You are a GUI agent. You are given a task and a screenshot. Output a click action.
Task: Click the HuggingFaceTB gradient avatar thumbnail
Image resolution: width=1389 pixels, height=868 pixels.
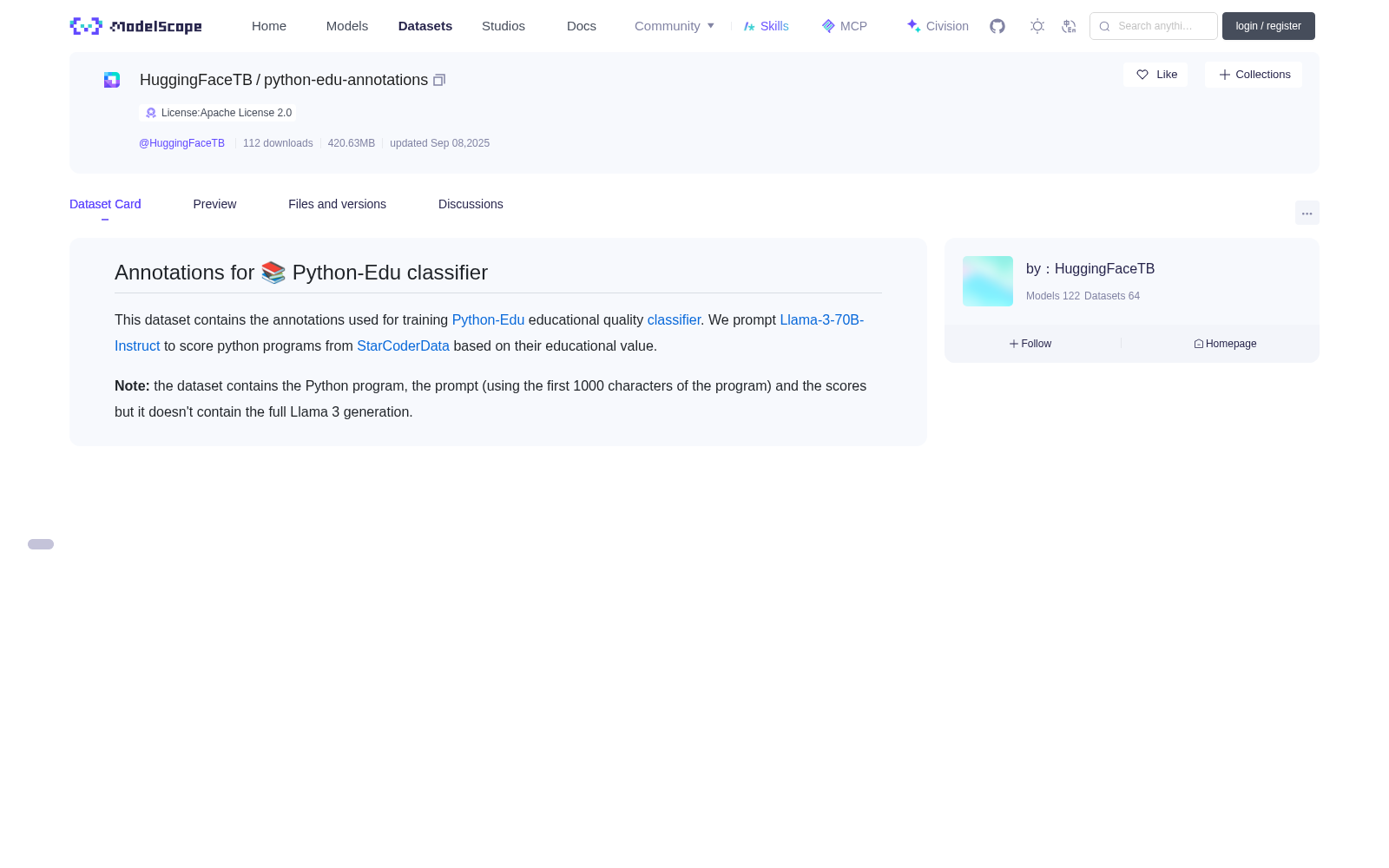pos(988,281)
